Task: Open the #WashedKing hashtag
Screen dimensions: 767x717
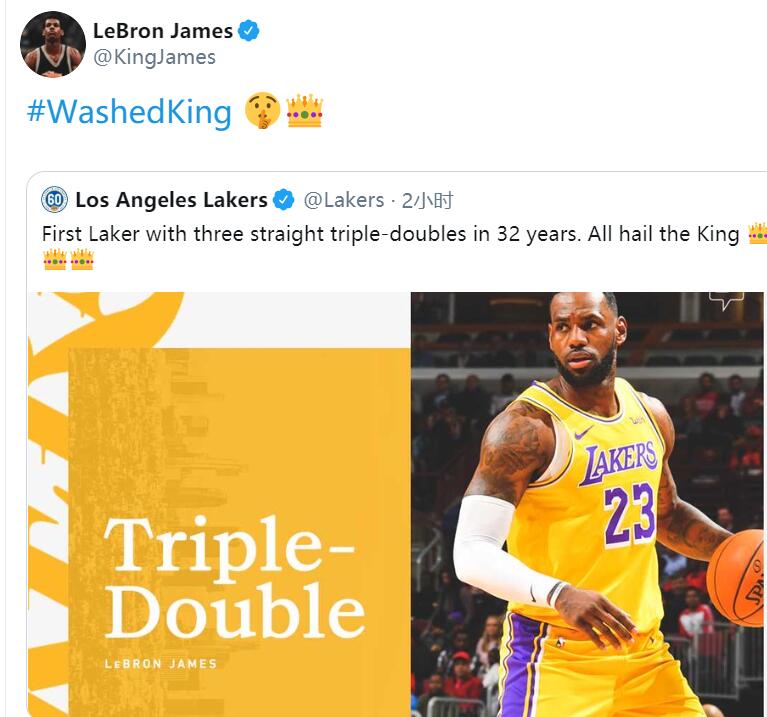Action: tap(129, 112)
